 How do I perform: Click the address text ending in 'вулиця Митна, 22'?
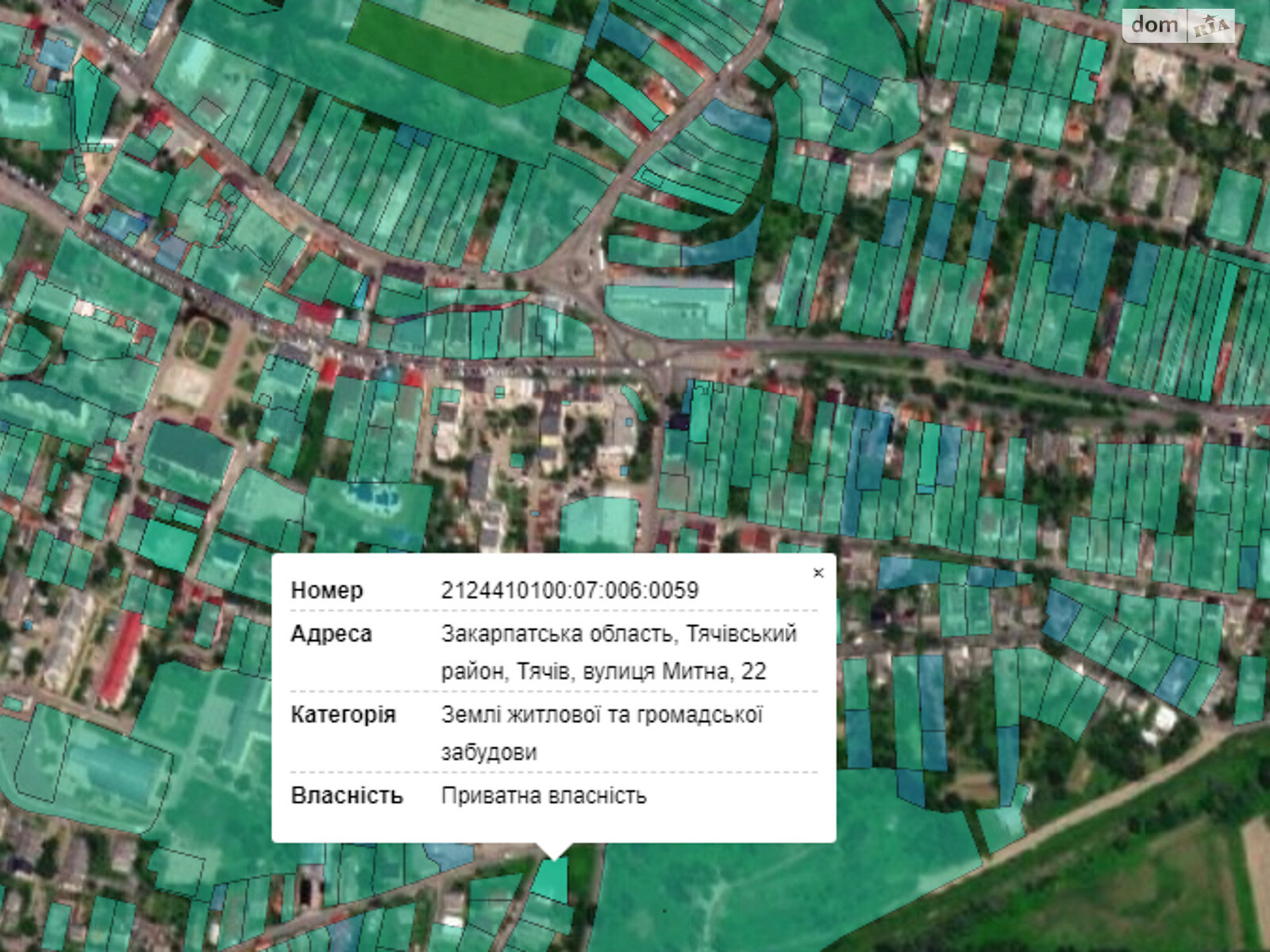coord(619,653)
